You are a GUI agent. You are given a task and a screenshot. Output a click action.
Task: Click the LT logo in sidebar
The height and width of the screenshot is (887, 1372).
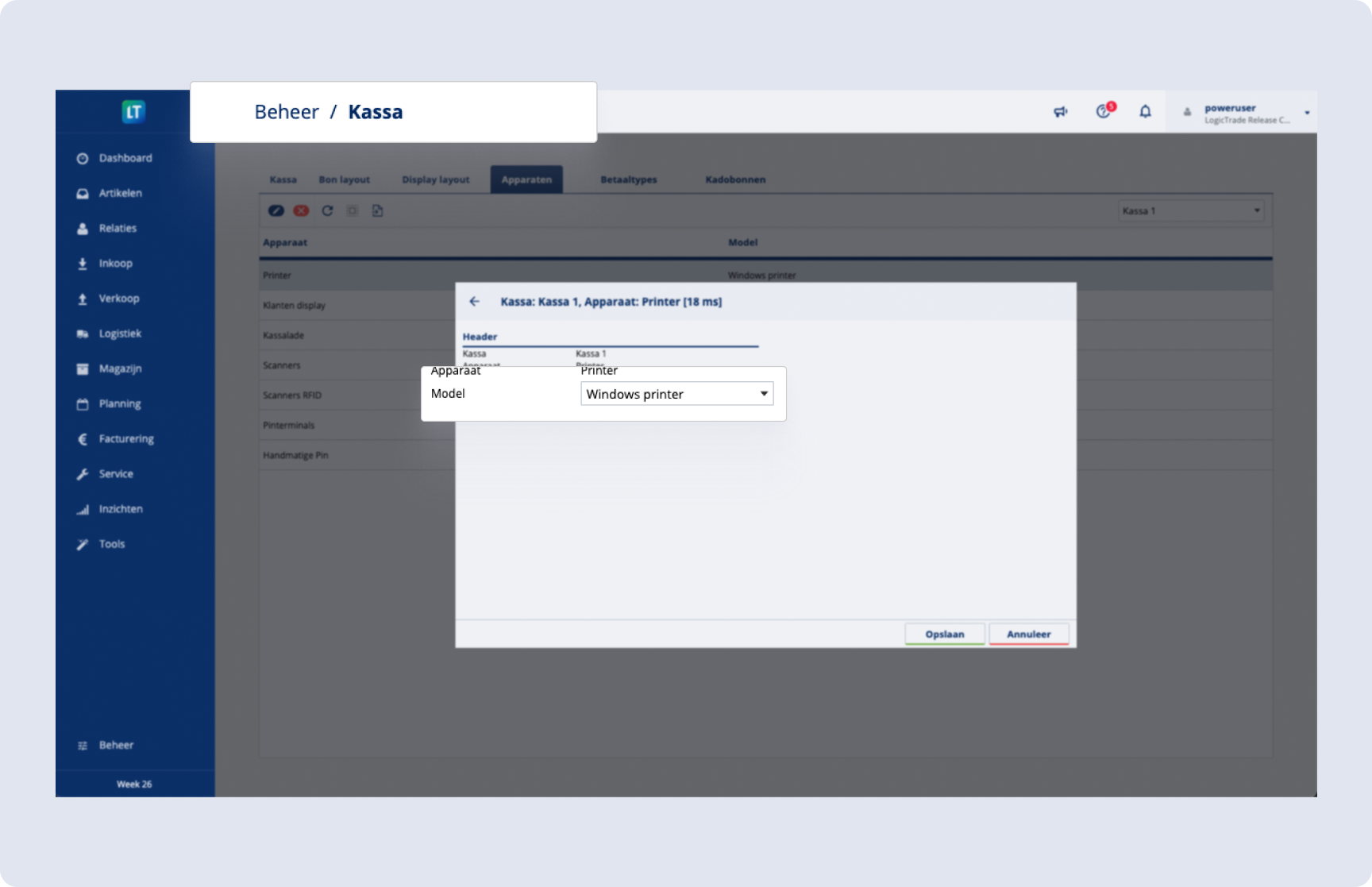point(133,112)
